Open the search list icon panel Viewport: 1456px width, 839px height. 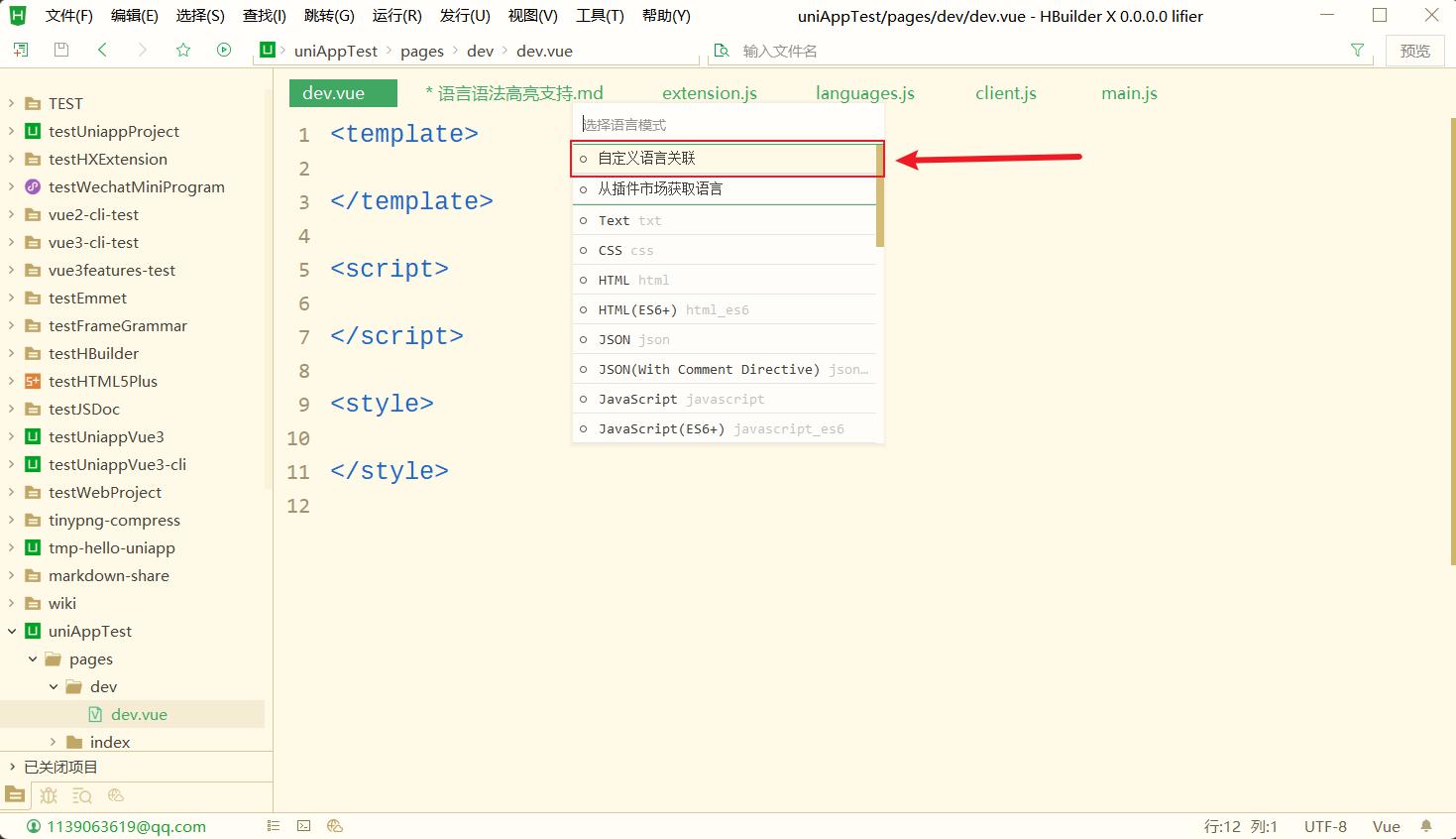[82, 795]
